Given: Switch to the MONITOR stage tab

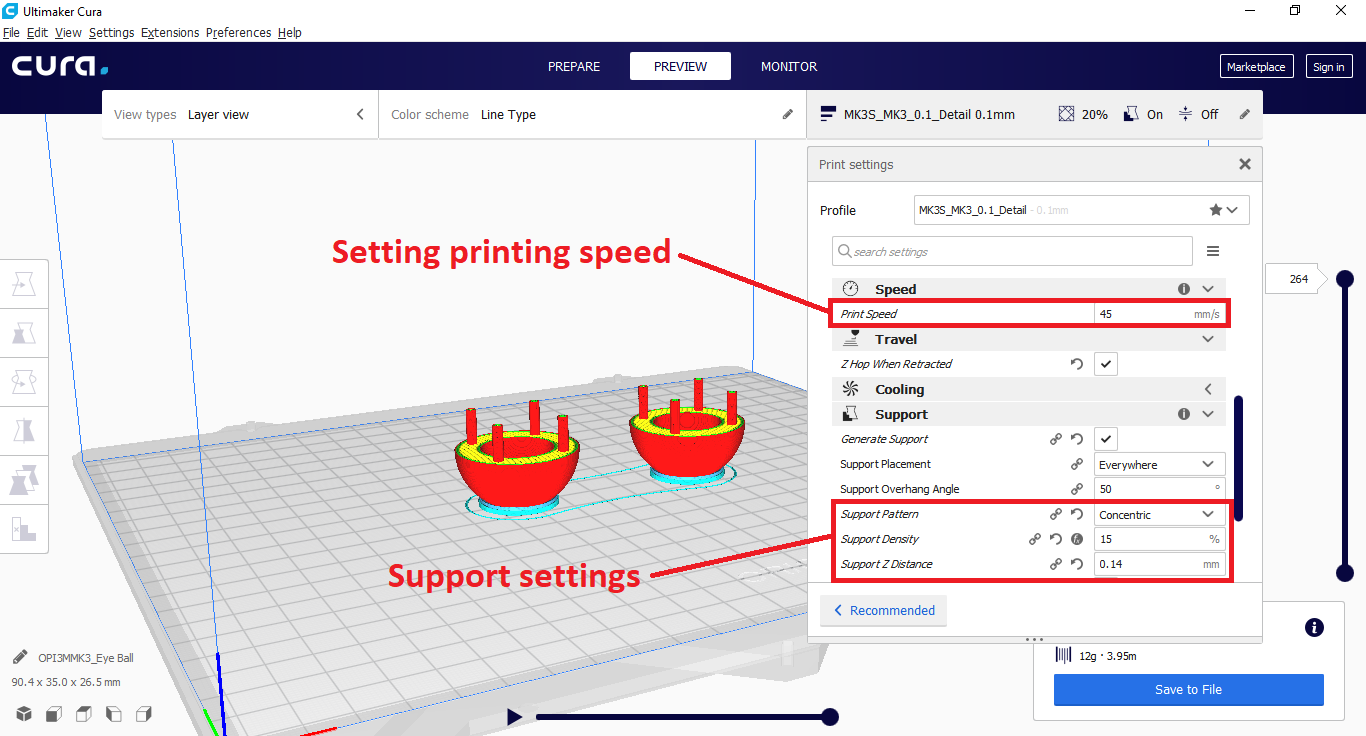Looking at the screenshot, I should pyautogui.click(x=789, y=67).
